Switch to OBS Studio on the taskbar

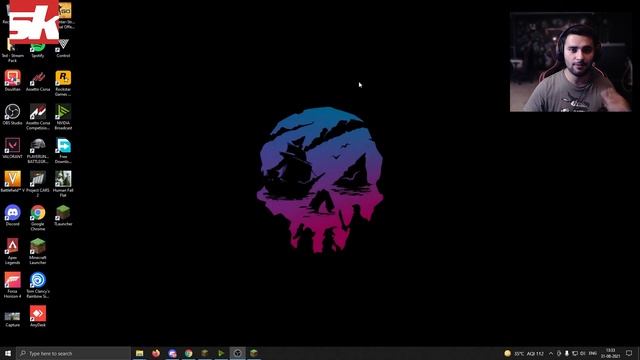pyautogui.click(x=238, y=353)
